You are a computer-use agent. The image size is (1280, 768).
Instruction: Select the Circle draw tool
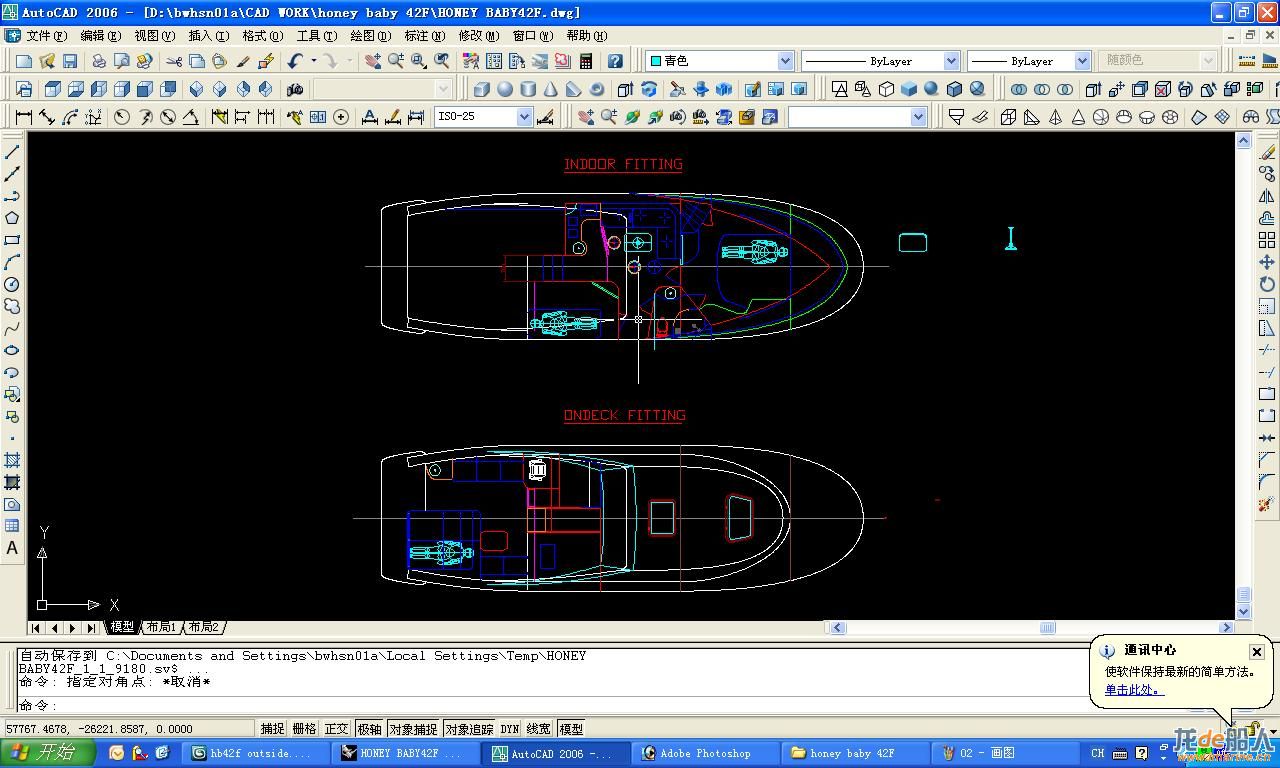coord(12,284)
